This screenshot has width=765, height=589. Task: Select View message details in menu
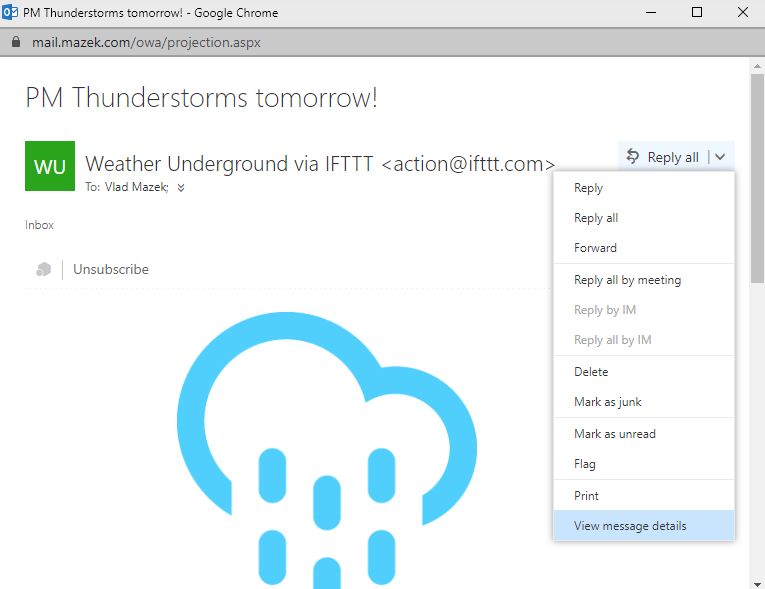click(630, 526)
